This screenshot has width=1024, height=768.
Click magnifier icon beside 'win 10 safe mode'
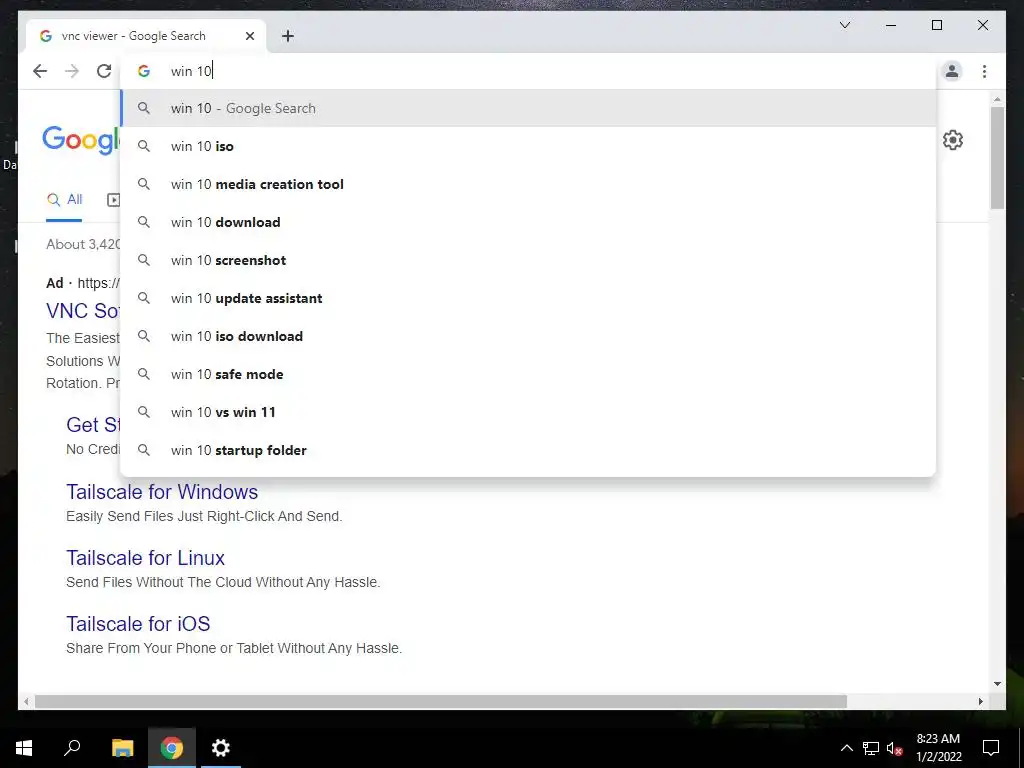coord(144,374)
